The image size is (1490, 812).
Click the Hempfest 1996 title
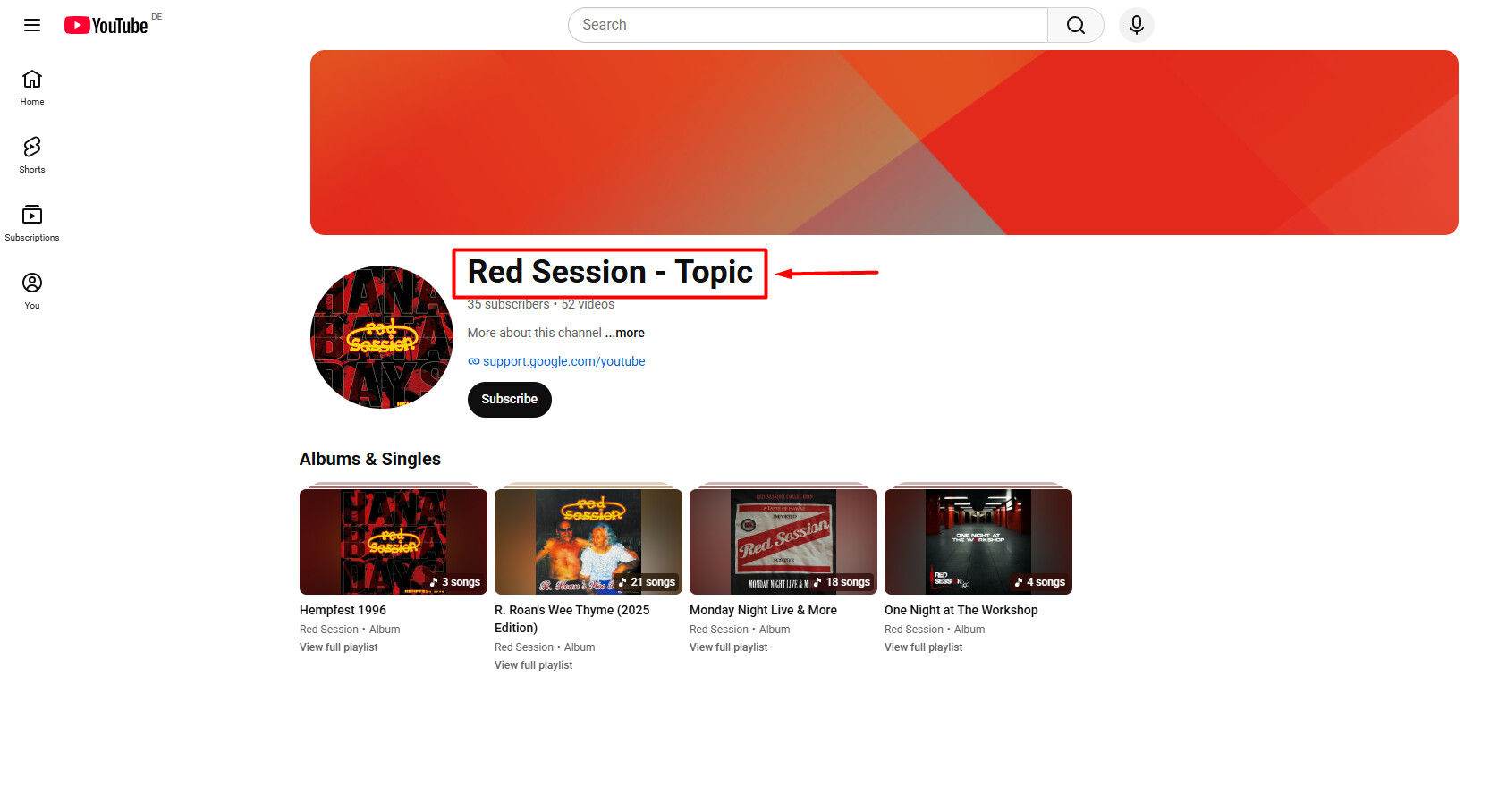point(343,610)
